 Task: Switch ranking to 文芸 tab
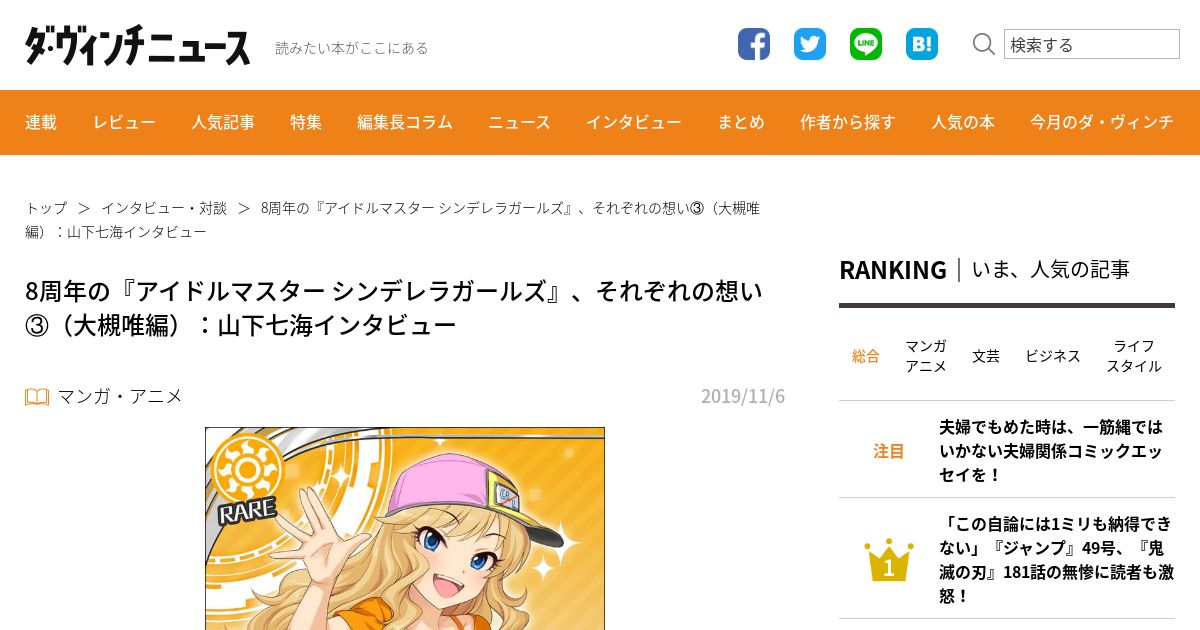[x=986, y=356]
